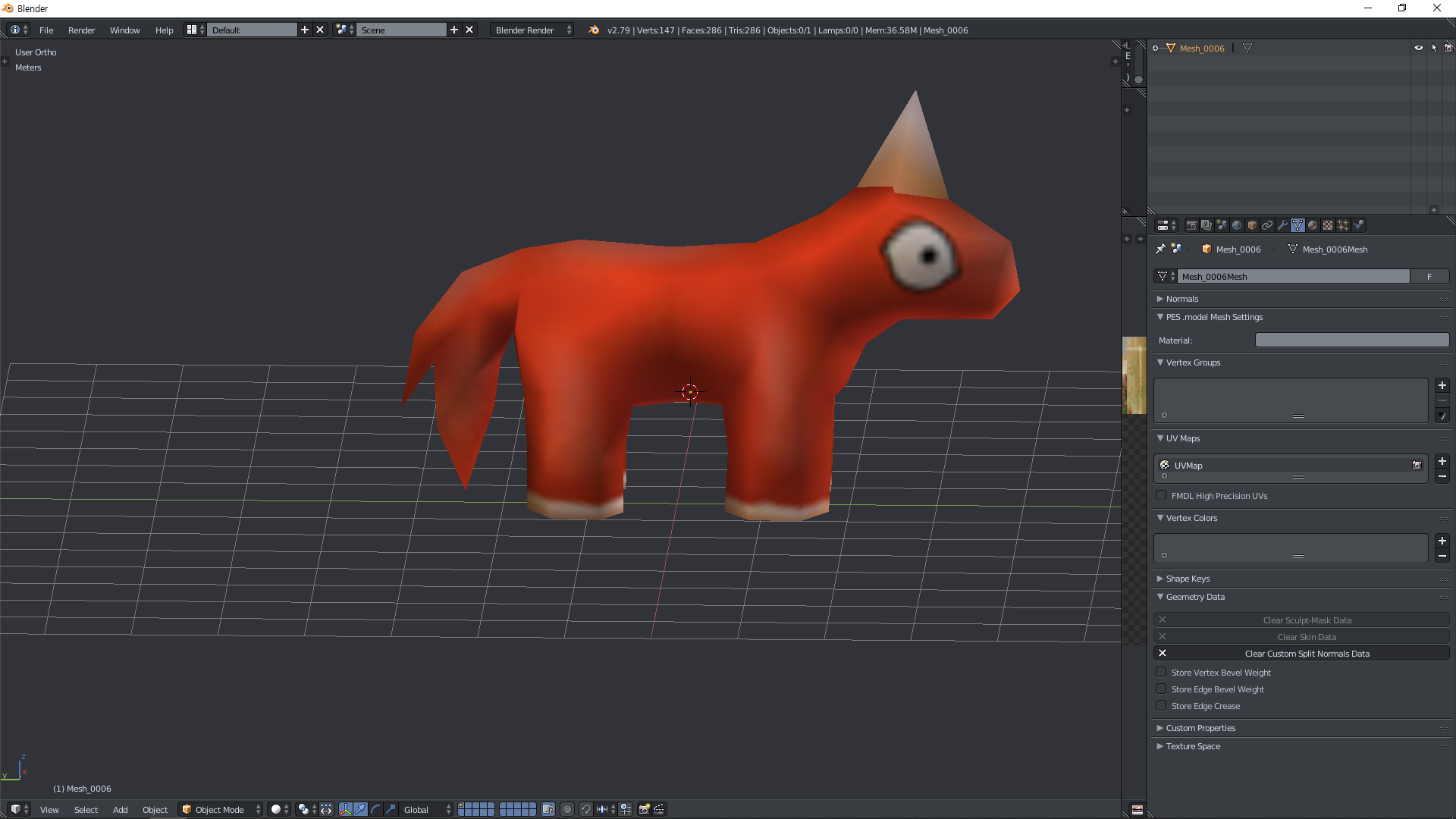Open the Material properties tab (sphere icon)

pyautogui.click(x=1313, y=225)
